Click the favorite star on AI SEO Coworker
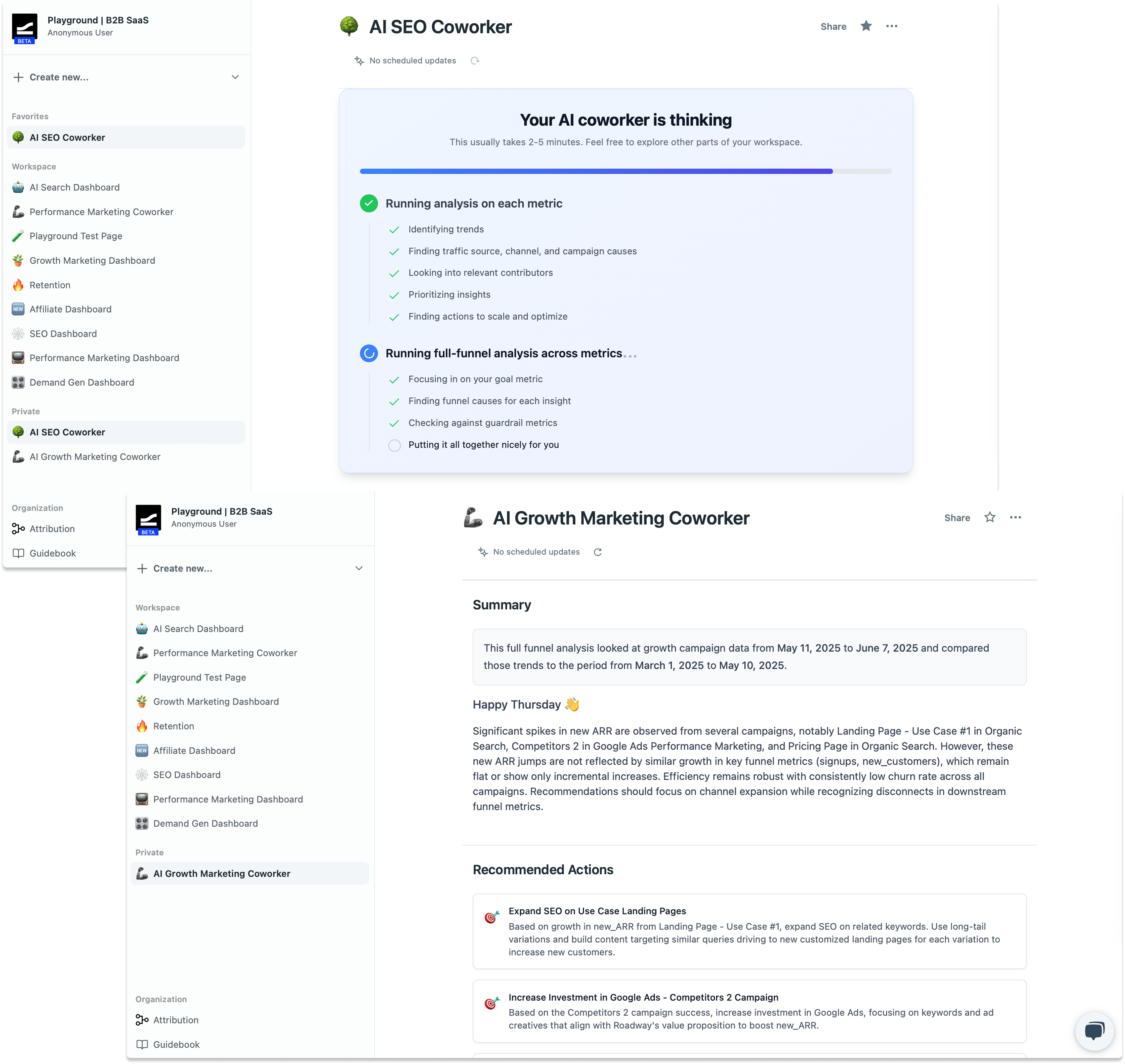The width and height of the screenshot is (1125, 1064). coord(866,26)
